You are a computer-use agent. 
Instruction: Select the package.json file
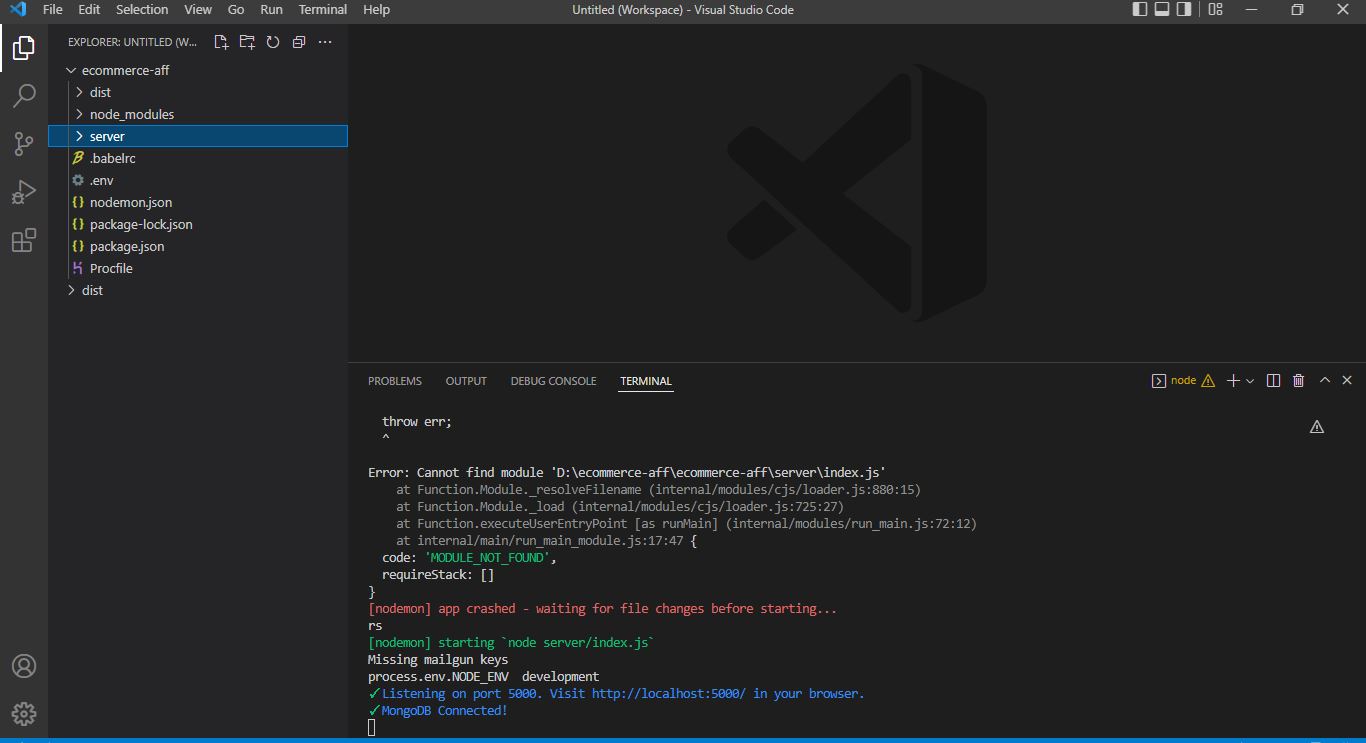point(127,246)
